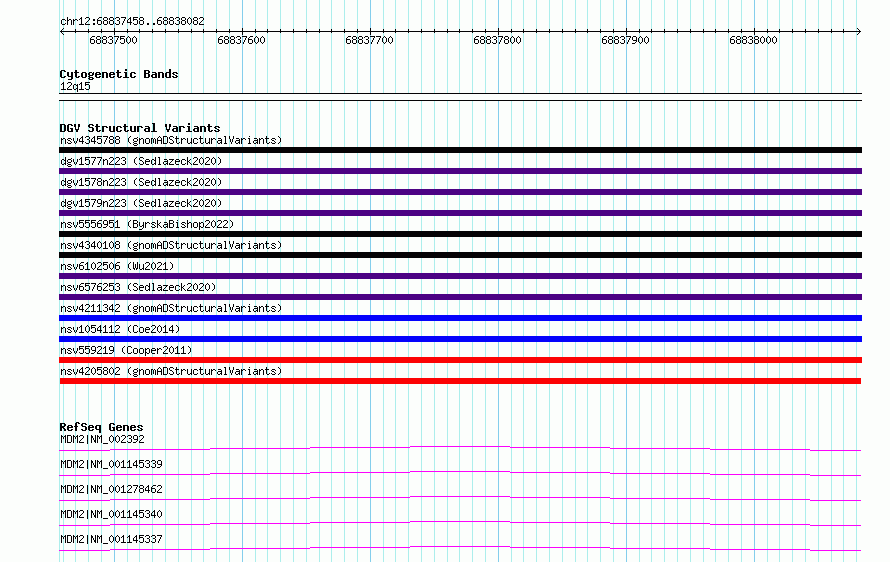The image size is (890, 562).
Task: Click the nsv4205802 gnomAD variant label
Action: [171, 371]
